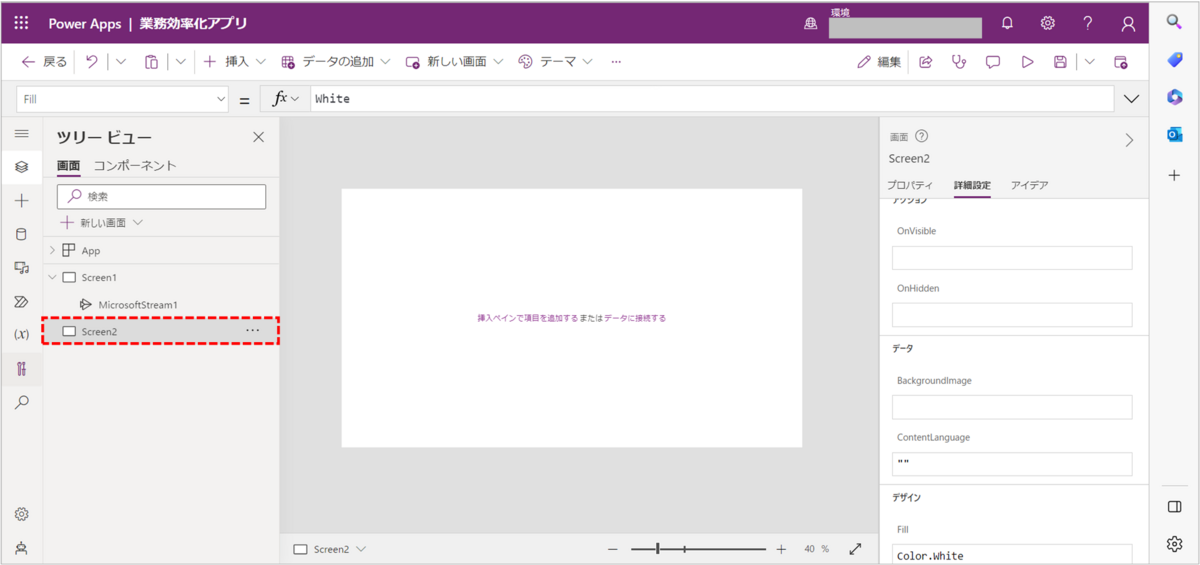
Task: Open the Copilot icon in the Edge sidebar
Action: click(1175, 97)
